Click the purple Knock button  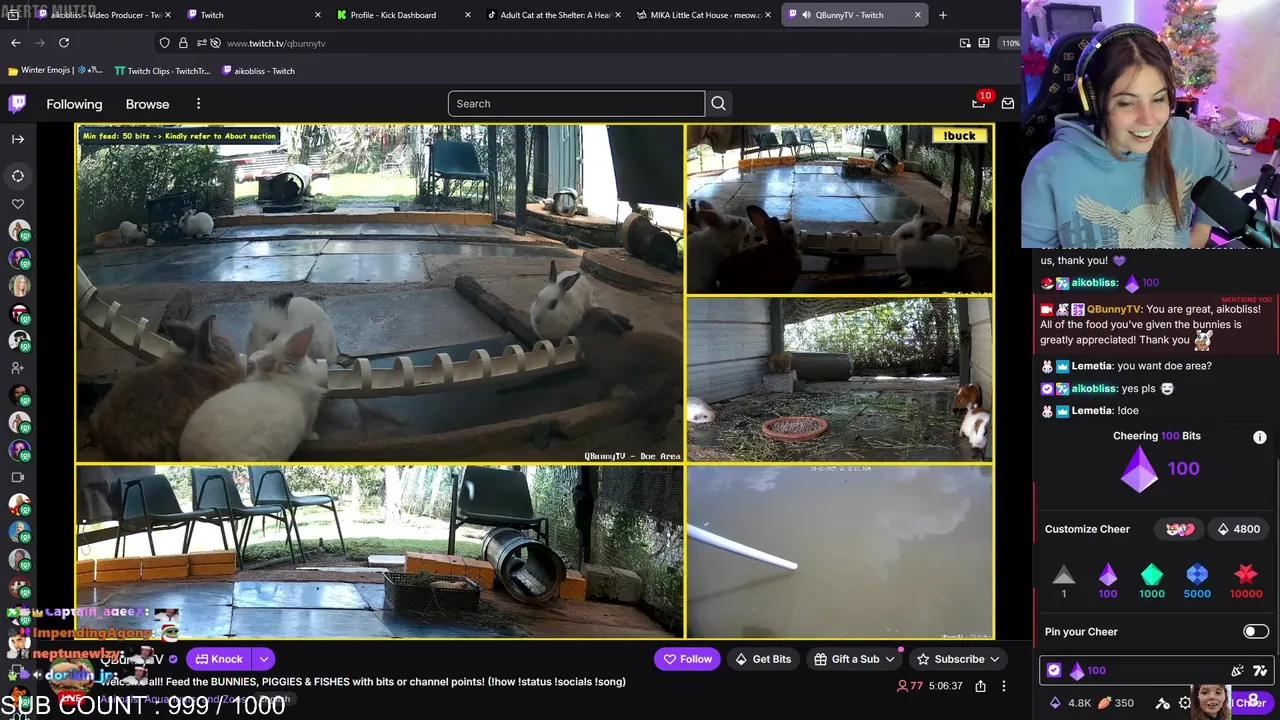pos(219,659)
